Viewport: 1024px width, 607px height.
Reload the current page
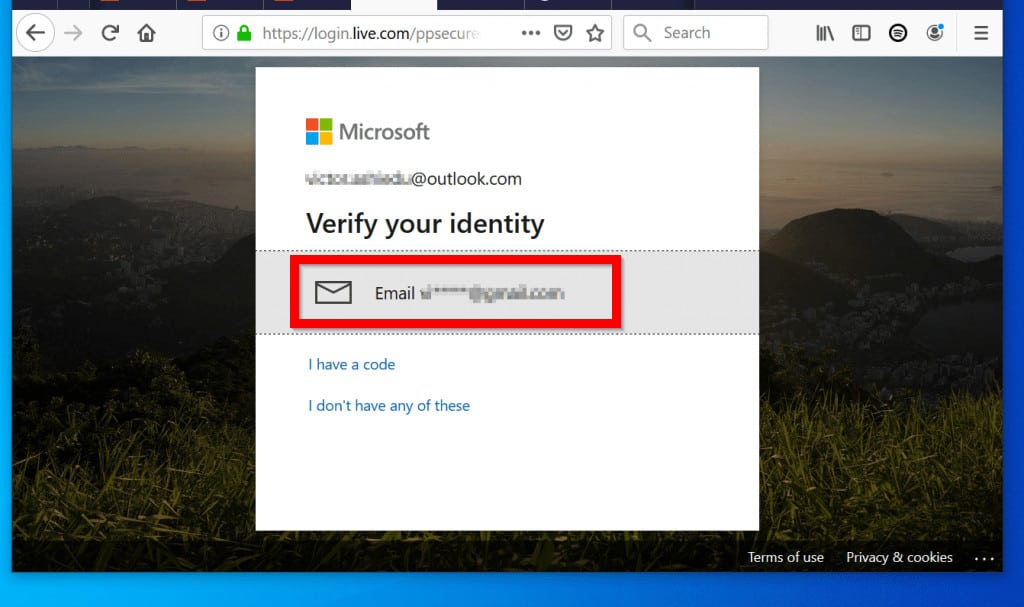click(109, 32)
